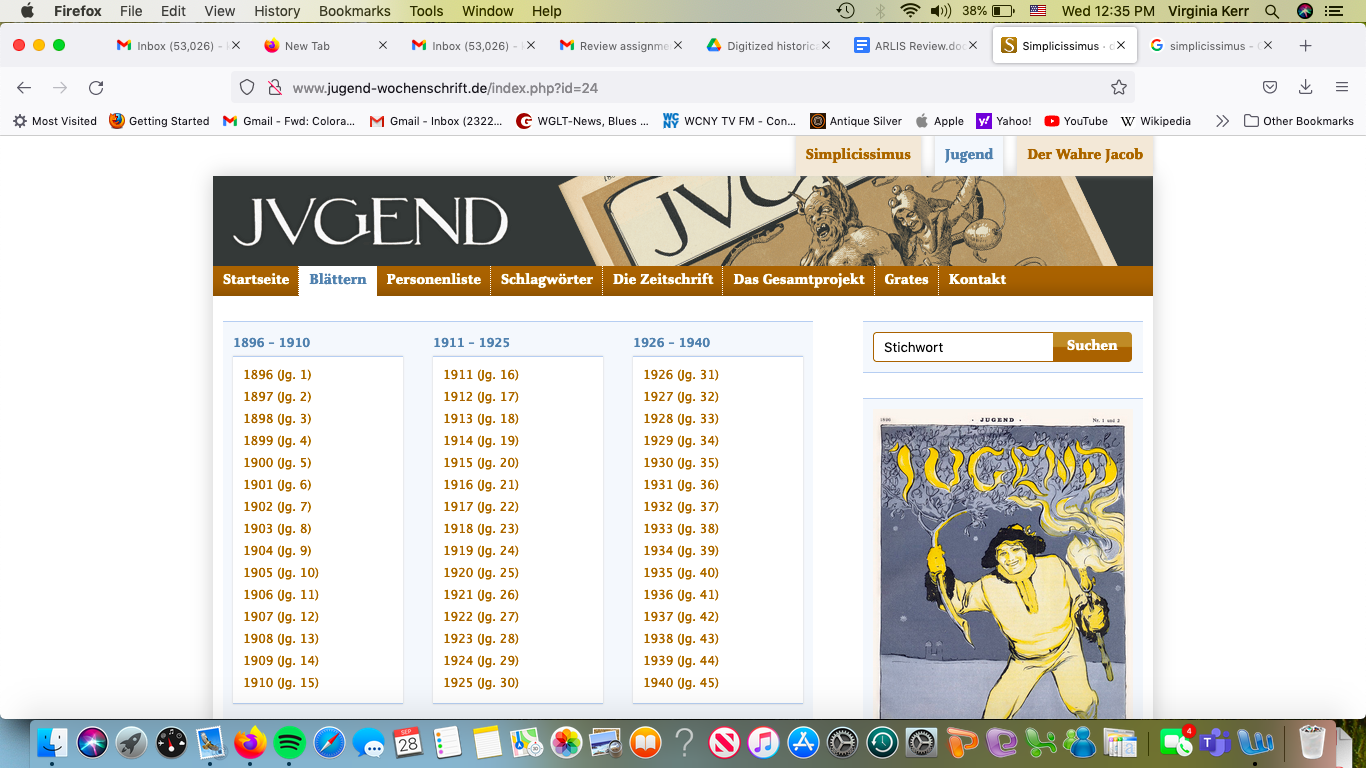The image size is (1366, 768).
Task: Open the App Store from the dock
Action: tap(803, 742)
